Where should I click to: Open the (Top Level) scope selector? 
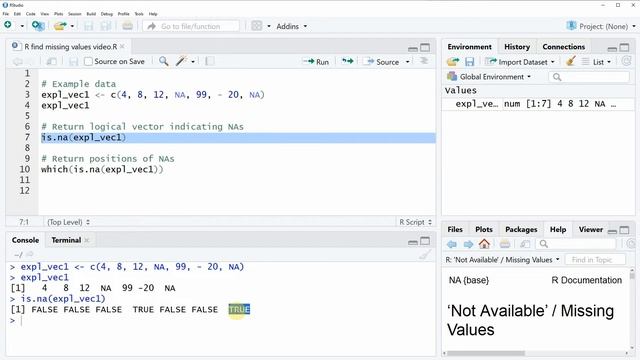(69, 222)
